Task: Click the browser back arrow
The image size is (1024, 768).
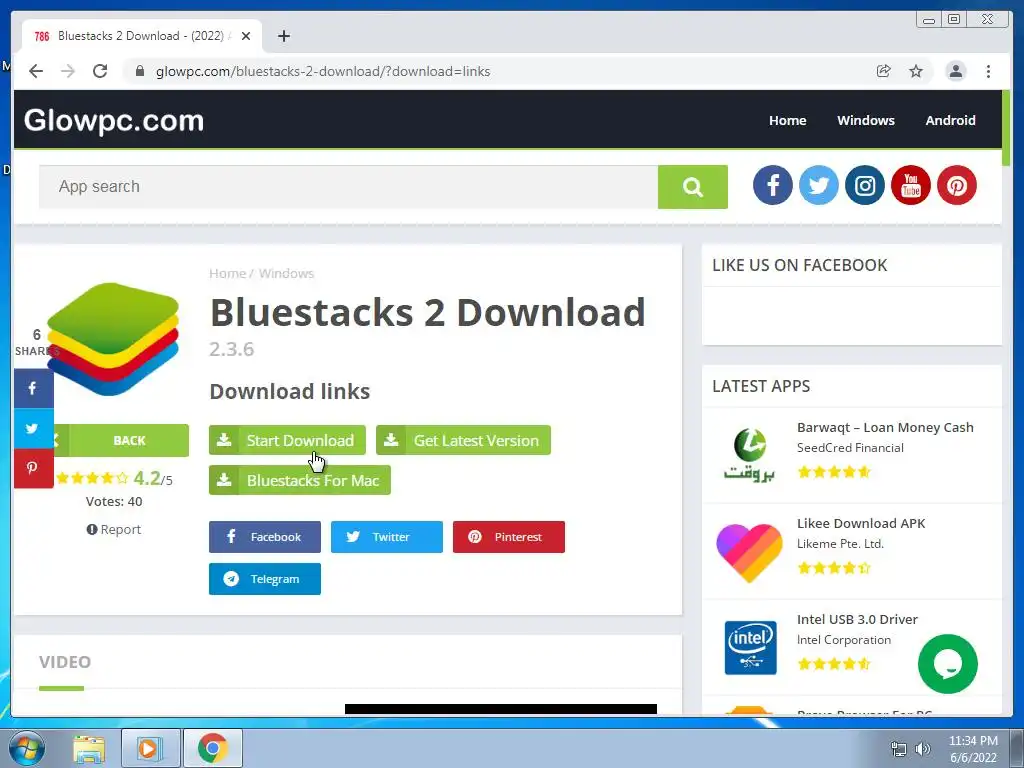Action: click(x=36, y=71)
